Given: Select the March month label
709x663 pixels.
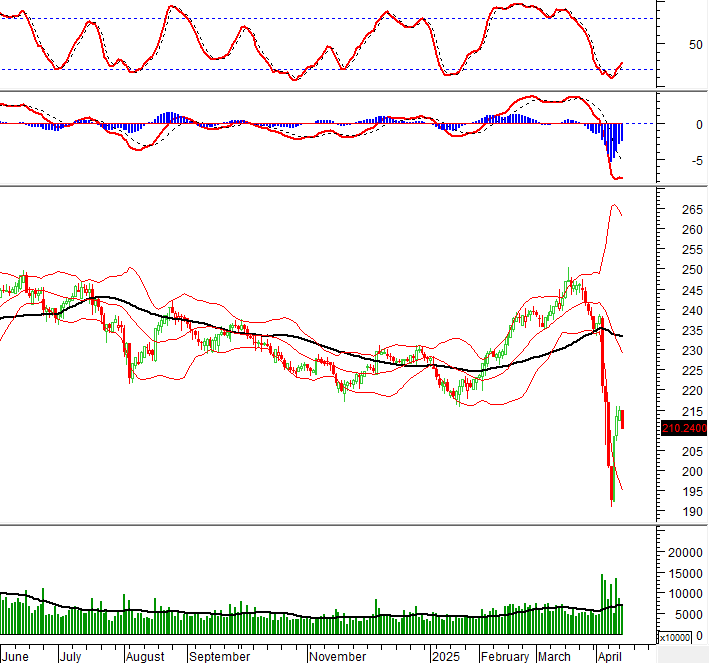Looking at the screenshot, I should [554, 657].
